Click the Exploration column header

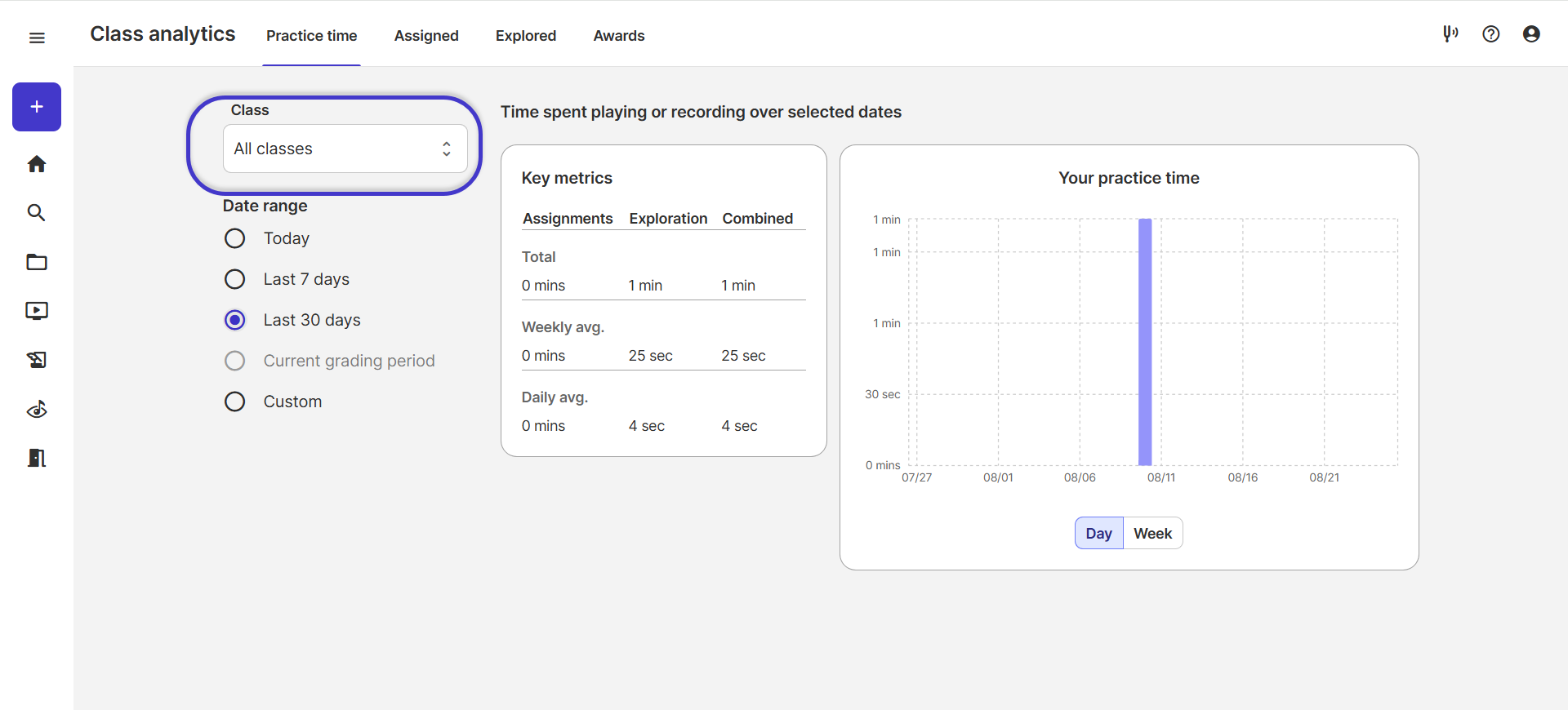(668, 219)
